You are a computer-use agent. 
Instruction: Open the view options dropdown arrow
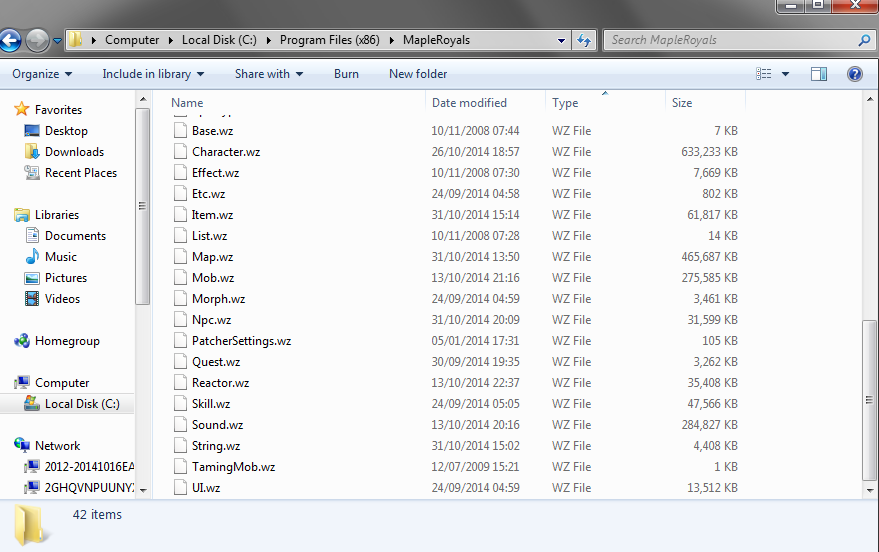[785, 74]
